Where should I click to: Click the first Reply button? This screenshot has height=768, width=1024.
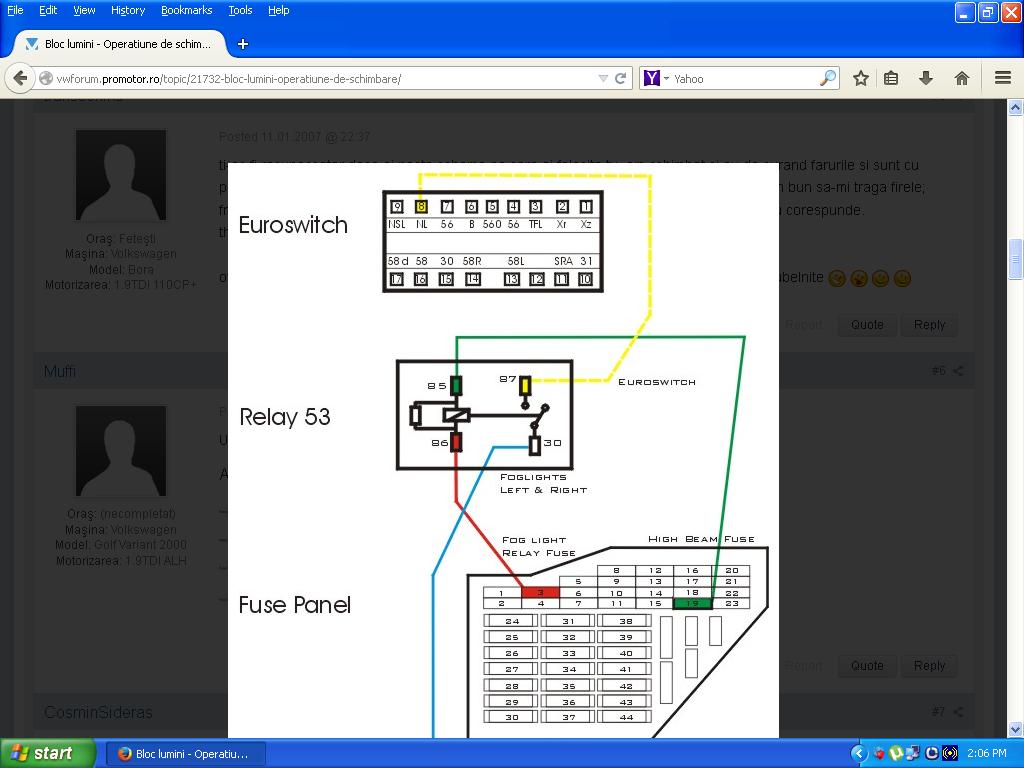(x=929, y=324)
